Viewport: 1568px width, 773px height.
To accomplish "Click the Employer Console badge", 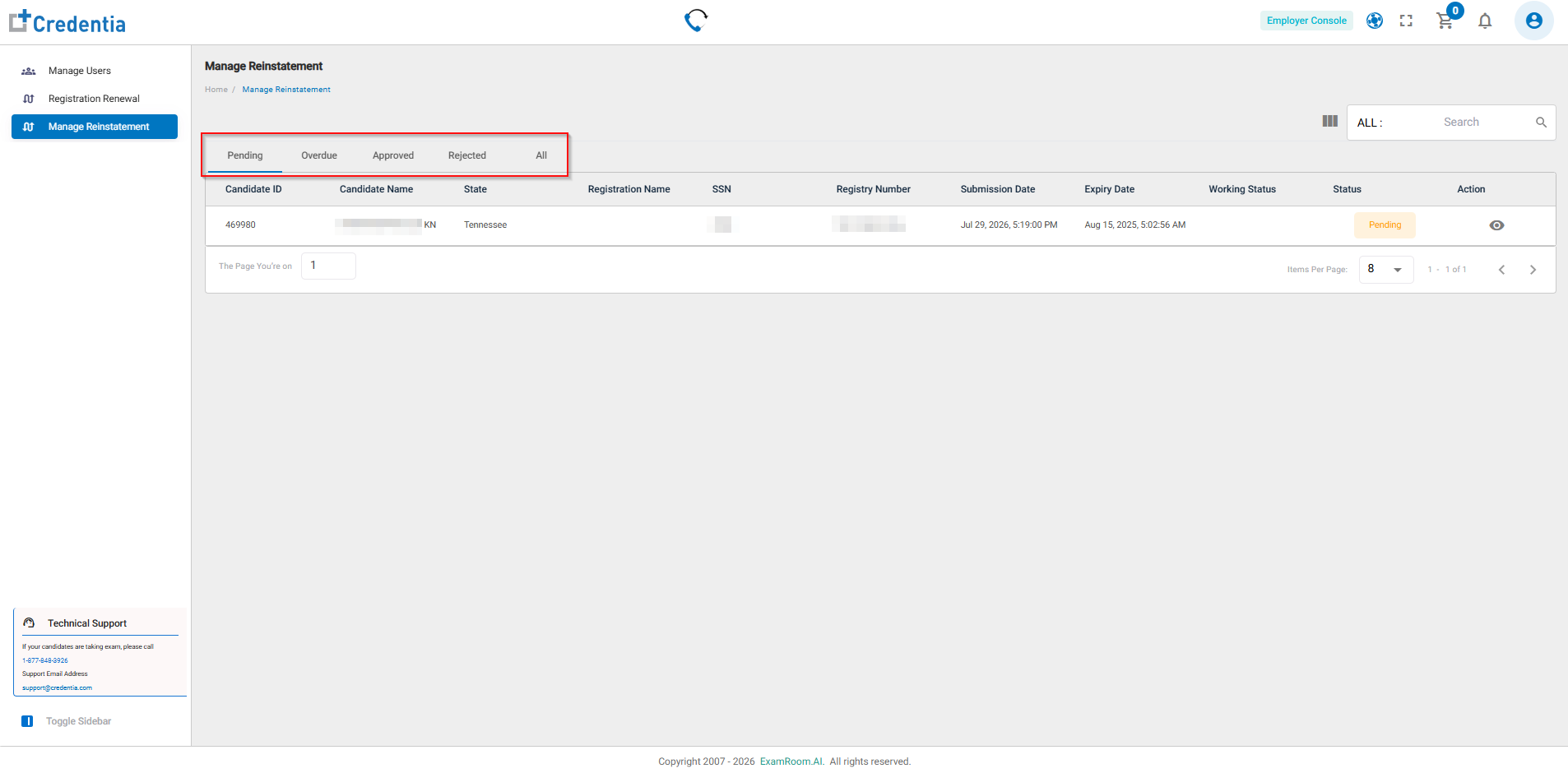I will 1306,21.
